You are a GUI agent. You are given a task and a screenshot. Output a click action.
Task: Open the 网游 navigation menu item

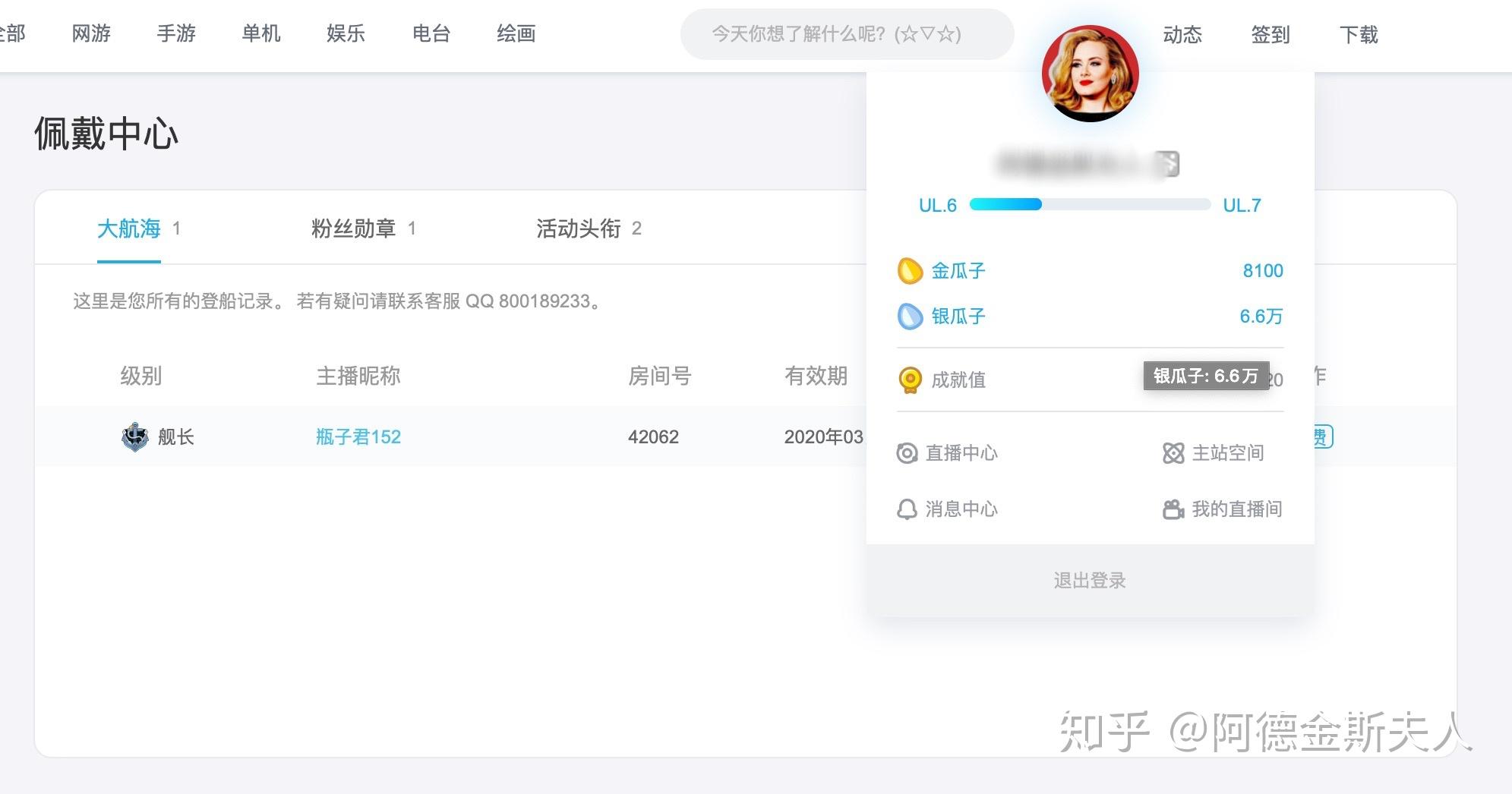pyautogui.click(x=91, y=33)
